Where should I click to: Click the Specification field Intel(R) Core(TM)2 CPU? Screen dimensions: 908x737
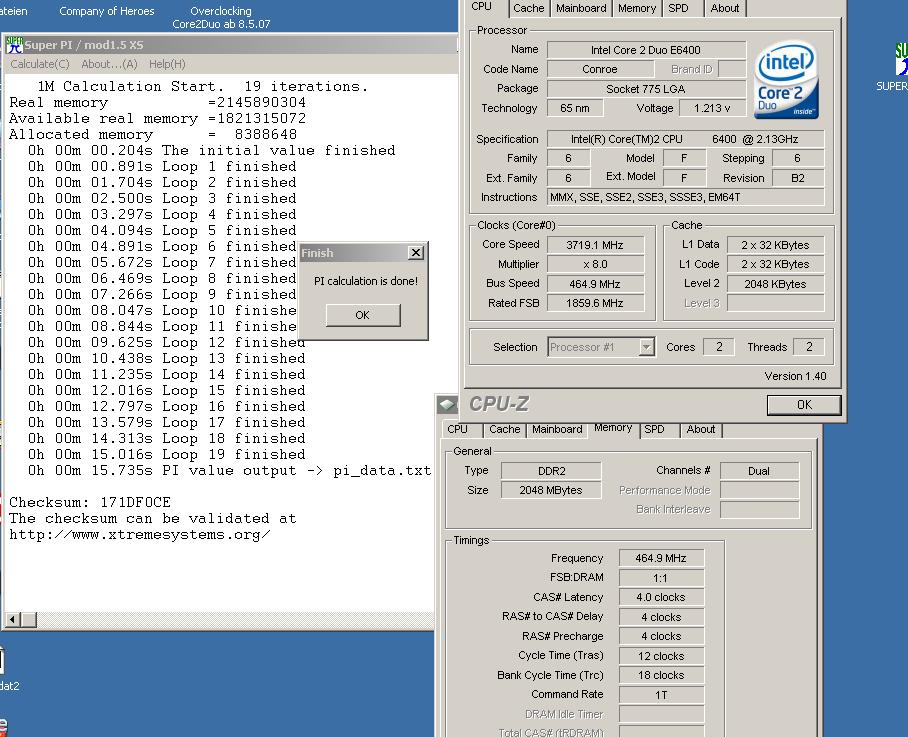tap(686, 140)
